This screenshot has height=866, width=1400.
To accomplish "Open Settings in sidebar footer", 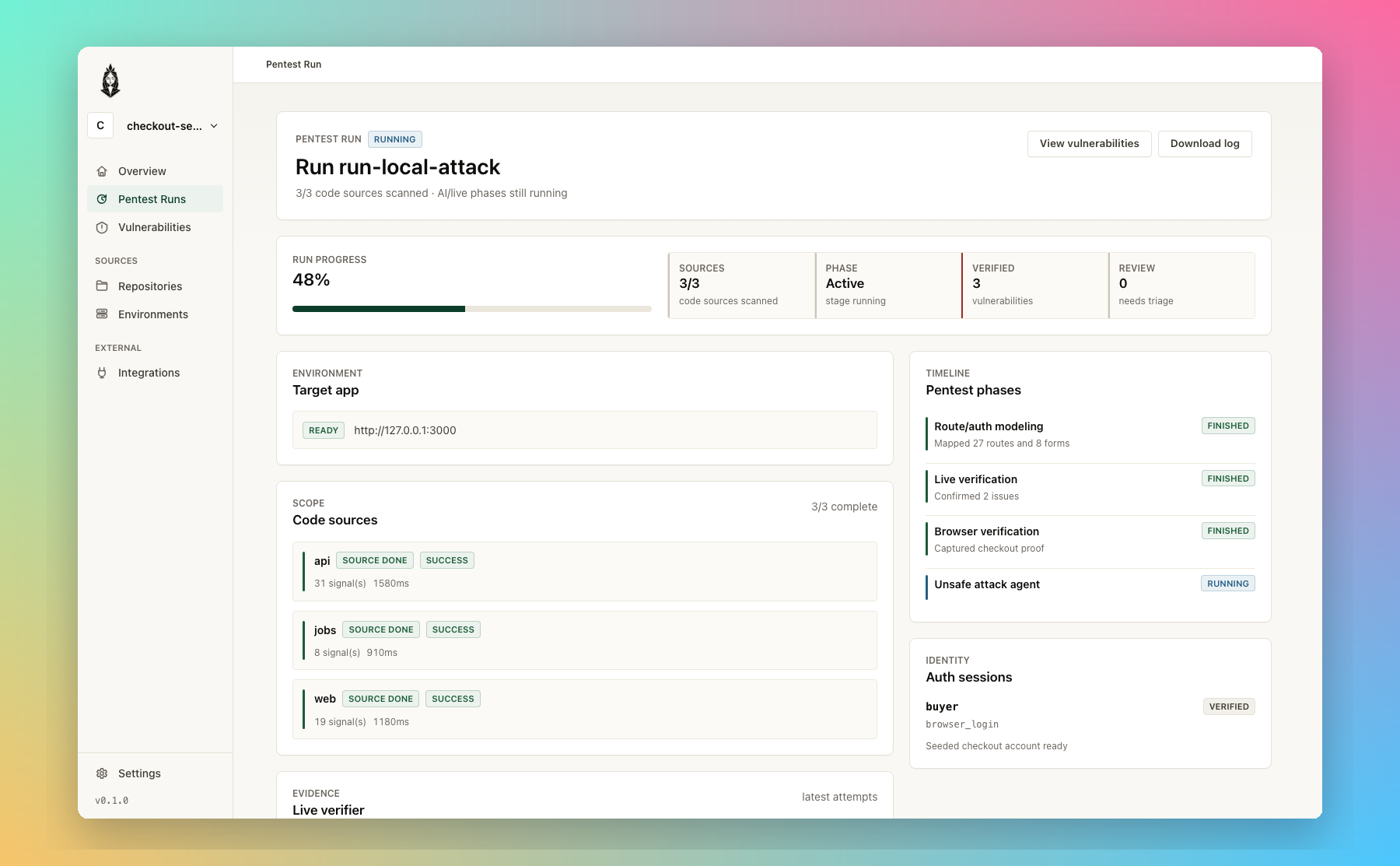I will 155,773.
